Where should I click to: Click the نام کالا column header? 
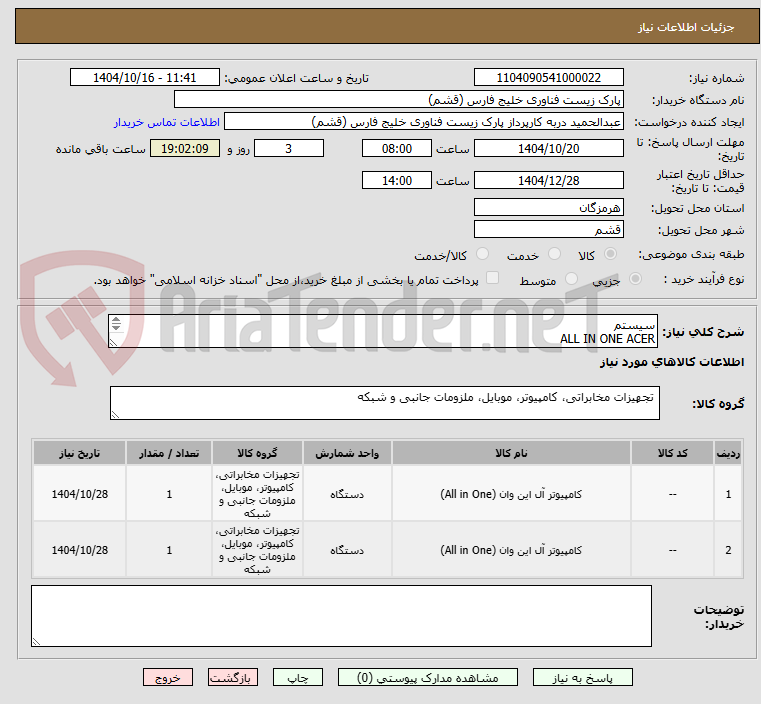[x=511, y=453]
